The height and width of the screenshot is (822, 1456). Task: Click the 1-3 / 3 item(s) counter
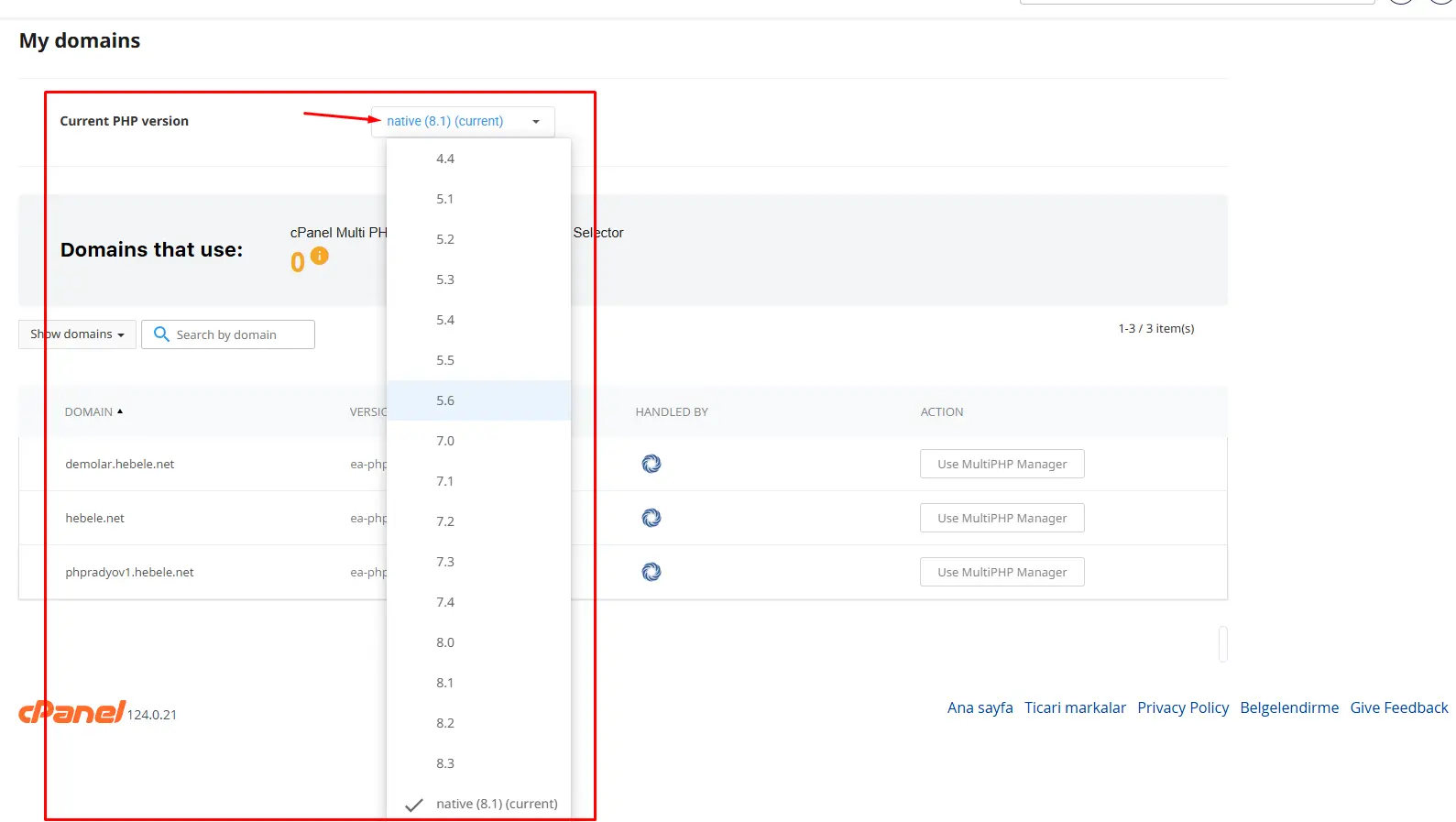point(1156,328)
